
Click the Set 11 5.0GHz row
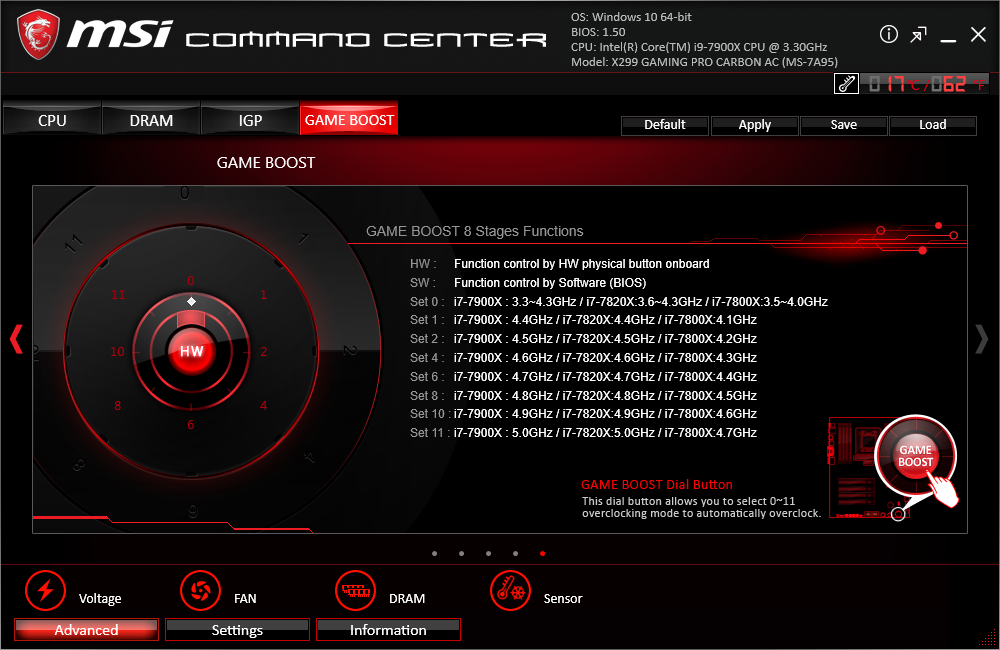point(584,432)
